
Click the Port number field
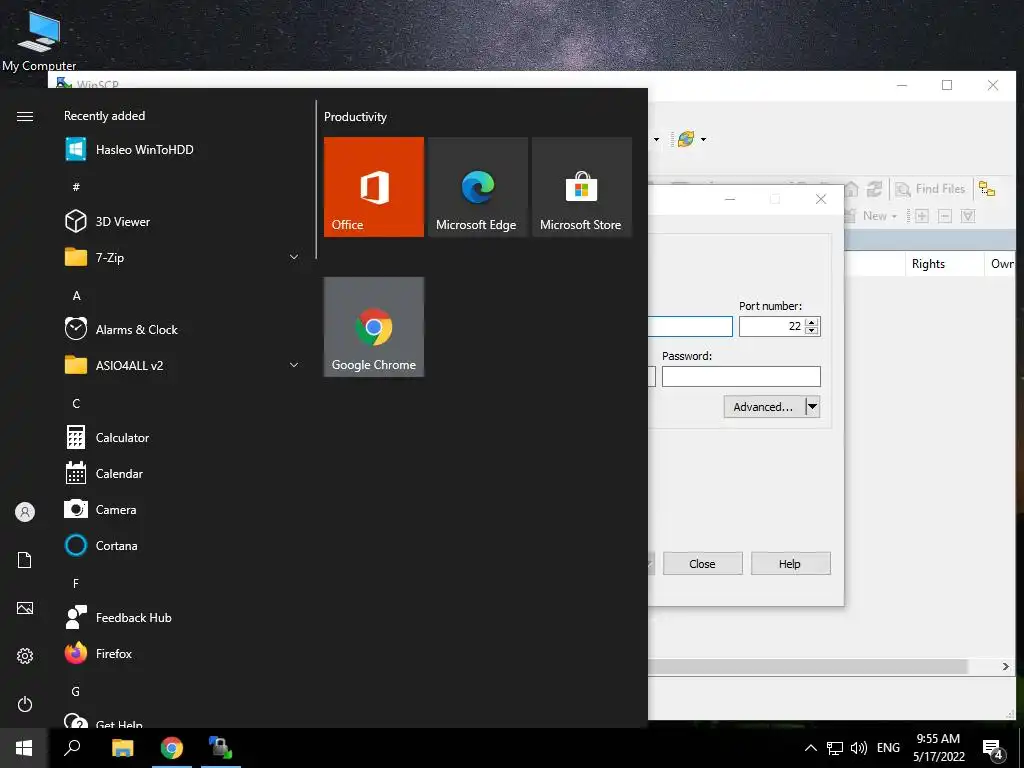coord(771,326)
